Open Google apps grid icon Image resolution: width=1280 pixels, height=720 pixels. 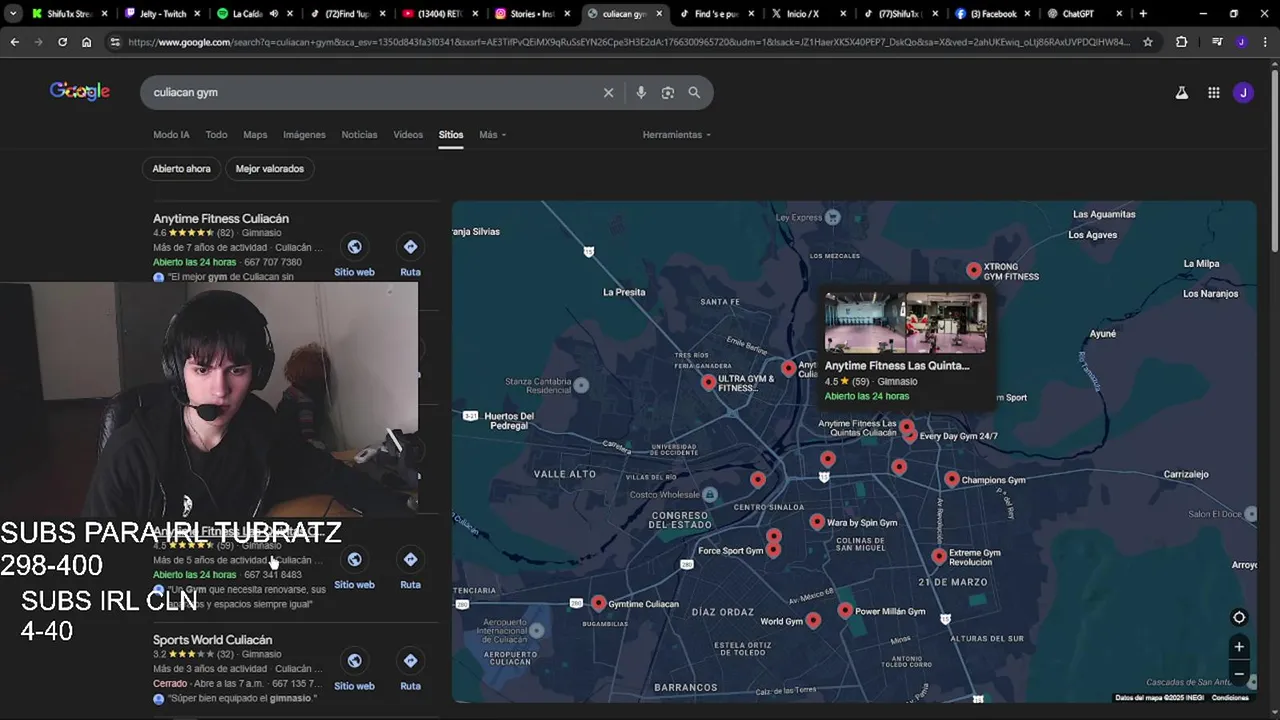1213,92
